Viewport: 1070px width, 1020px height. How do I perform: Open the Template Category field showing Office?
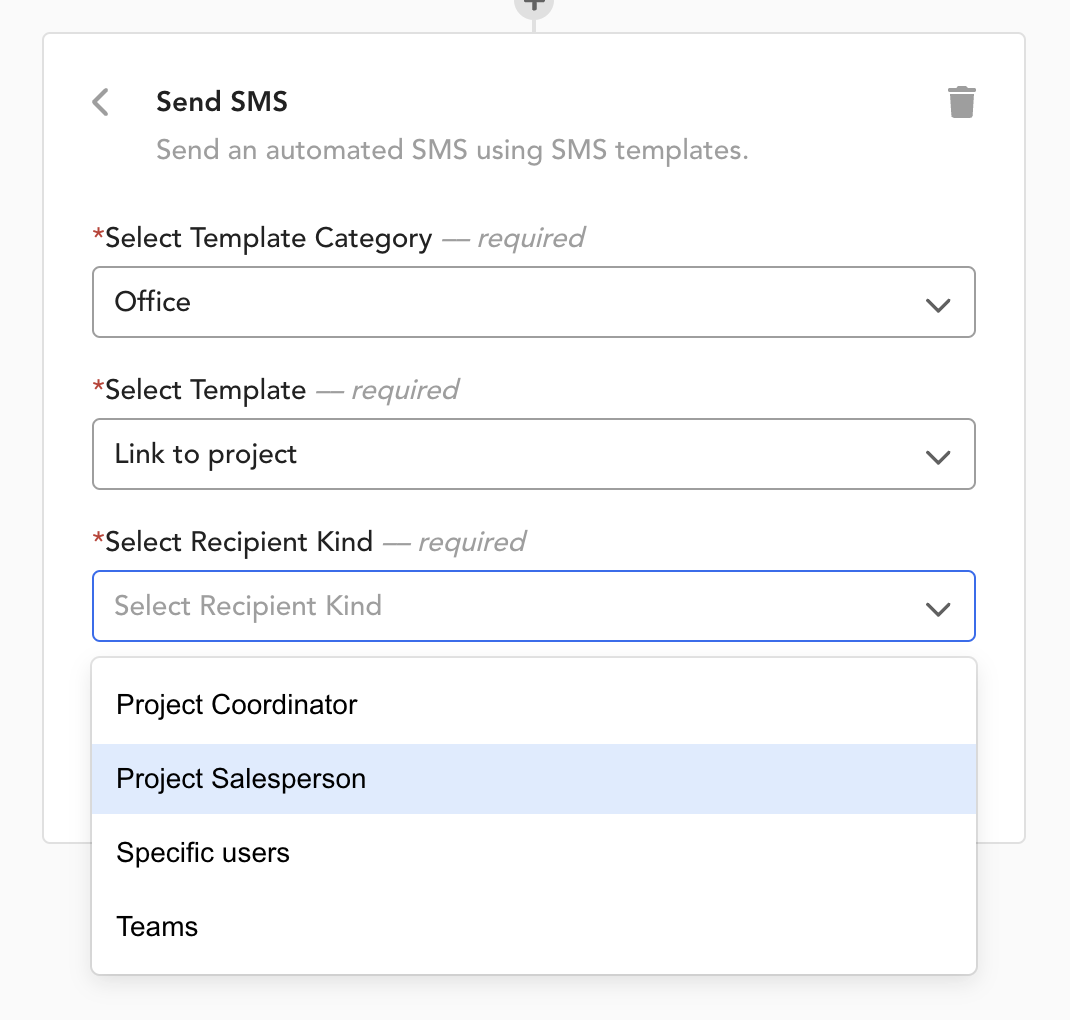pos(534,302)
